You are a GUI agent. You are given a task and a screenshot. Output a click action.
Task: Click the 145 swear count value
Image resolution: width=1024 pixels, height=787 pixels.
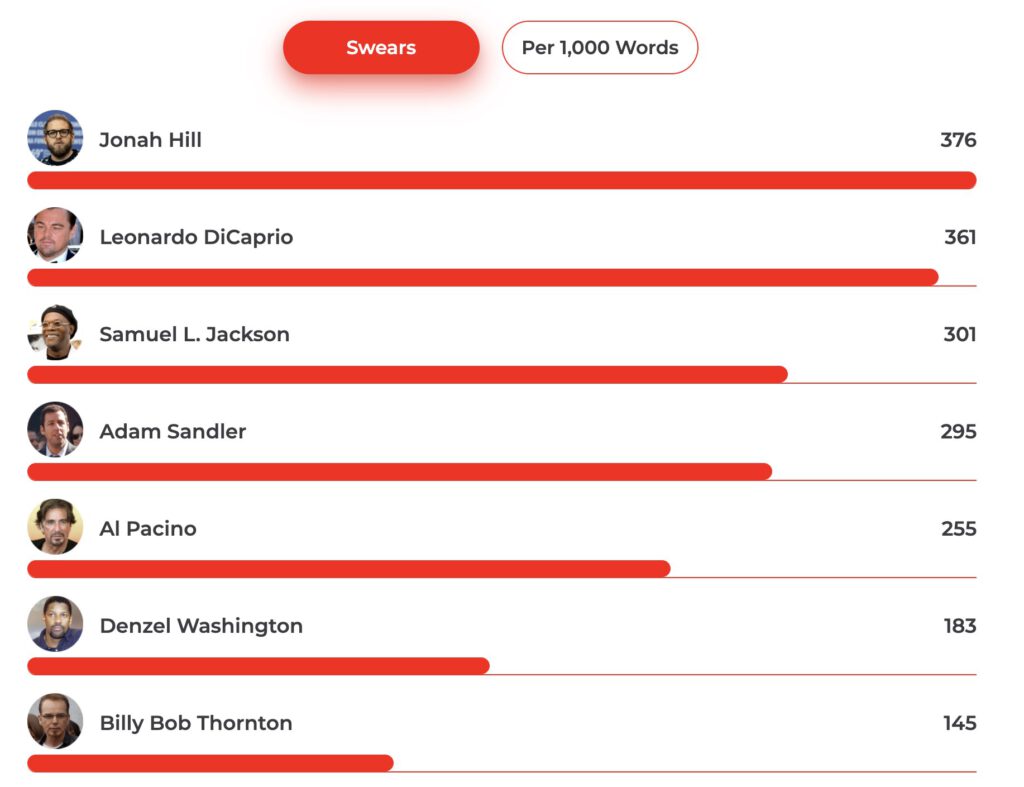(959, 723)
